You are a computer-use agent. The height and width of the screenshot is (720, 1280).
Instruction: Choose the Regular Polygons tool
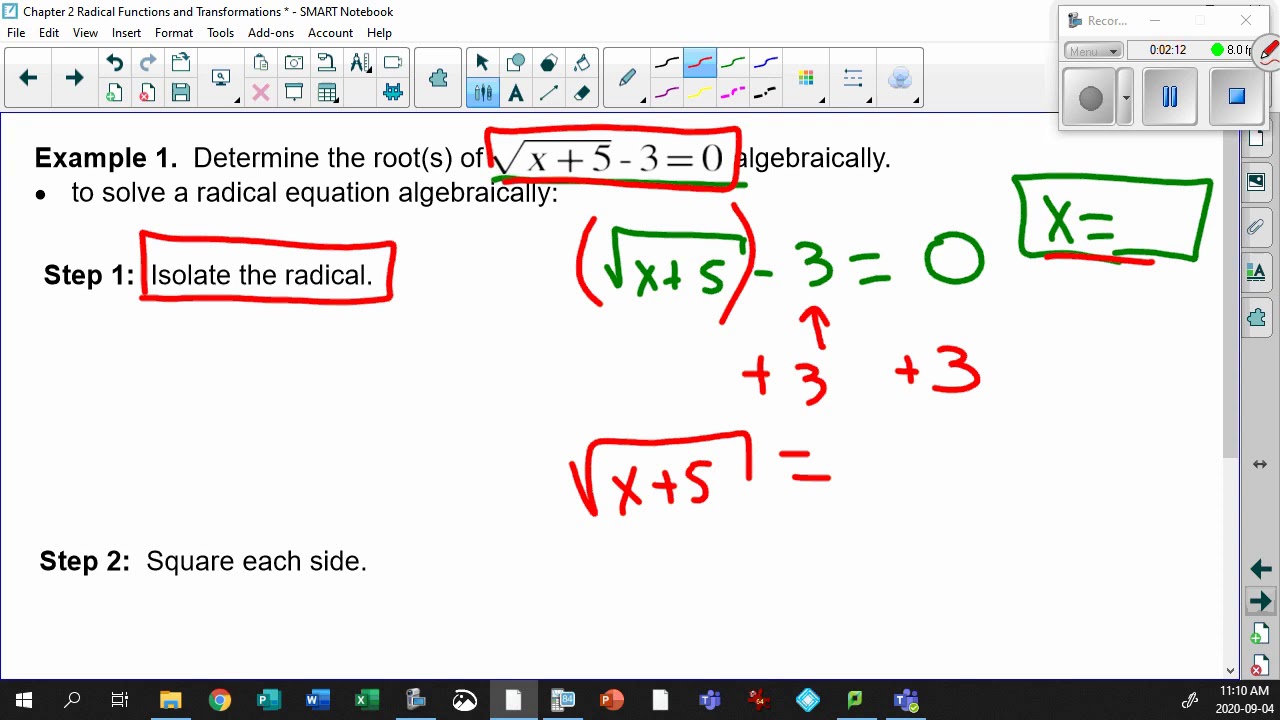[x=548, y=63]
